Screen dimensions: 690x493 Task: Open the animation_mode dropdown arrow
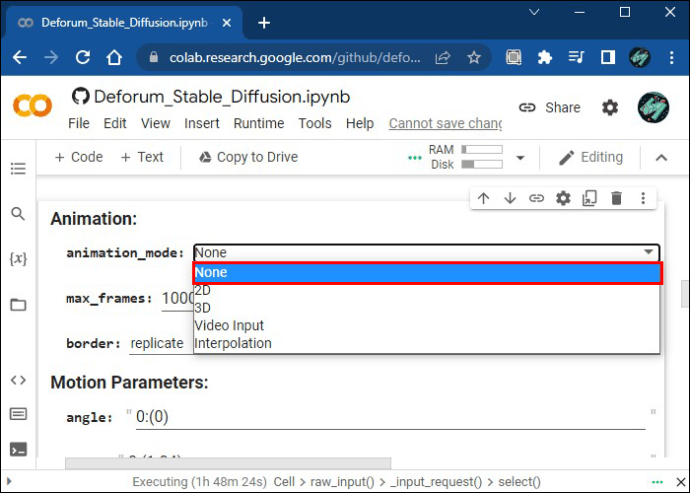click(649, 252)
